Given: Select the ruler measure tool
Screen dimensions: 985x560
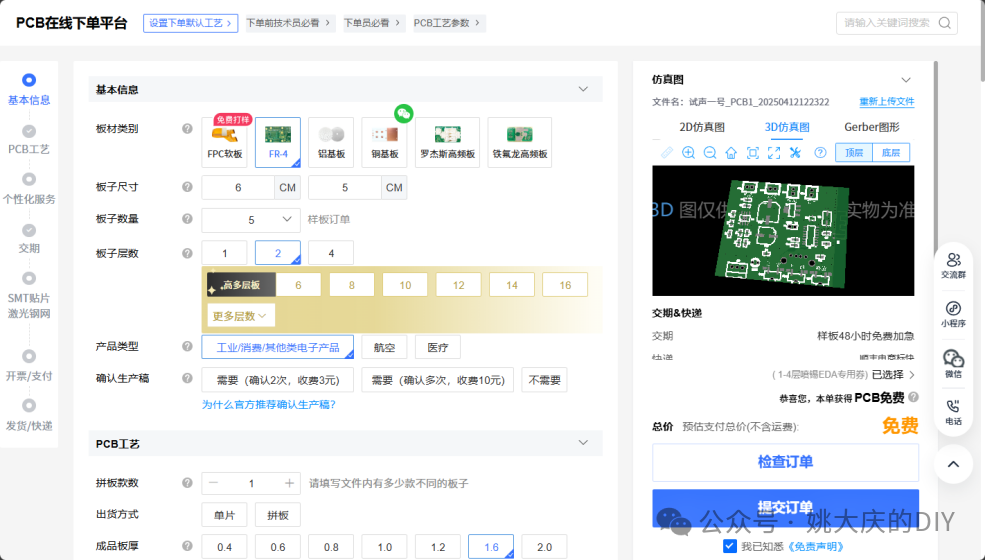Looking at the screenshot, I should 667,153.
